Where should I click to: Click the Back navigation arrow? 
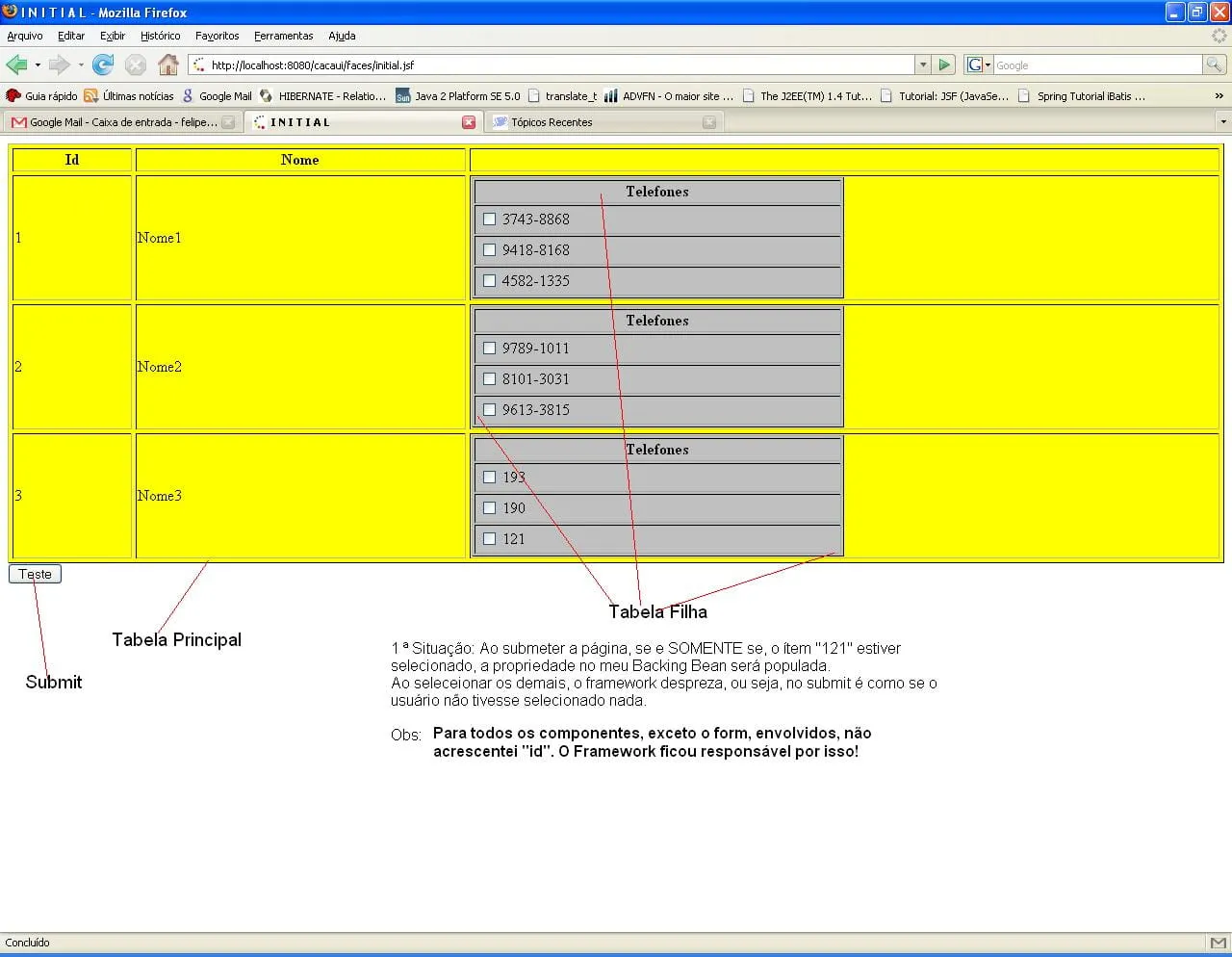point(16,65)
